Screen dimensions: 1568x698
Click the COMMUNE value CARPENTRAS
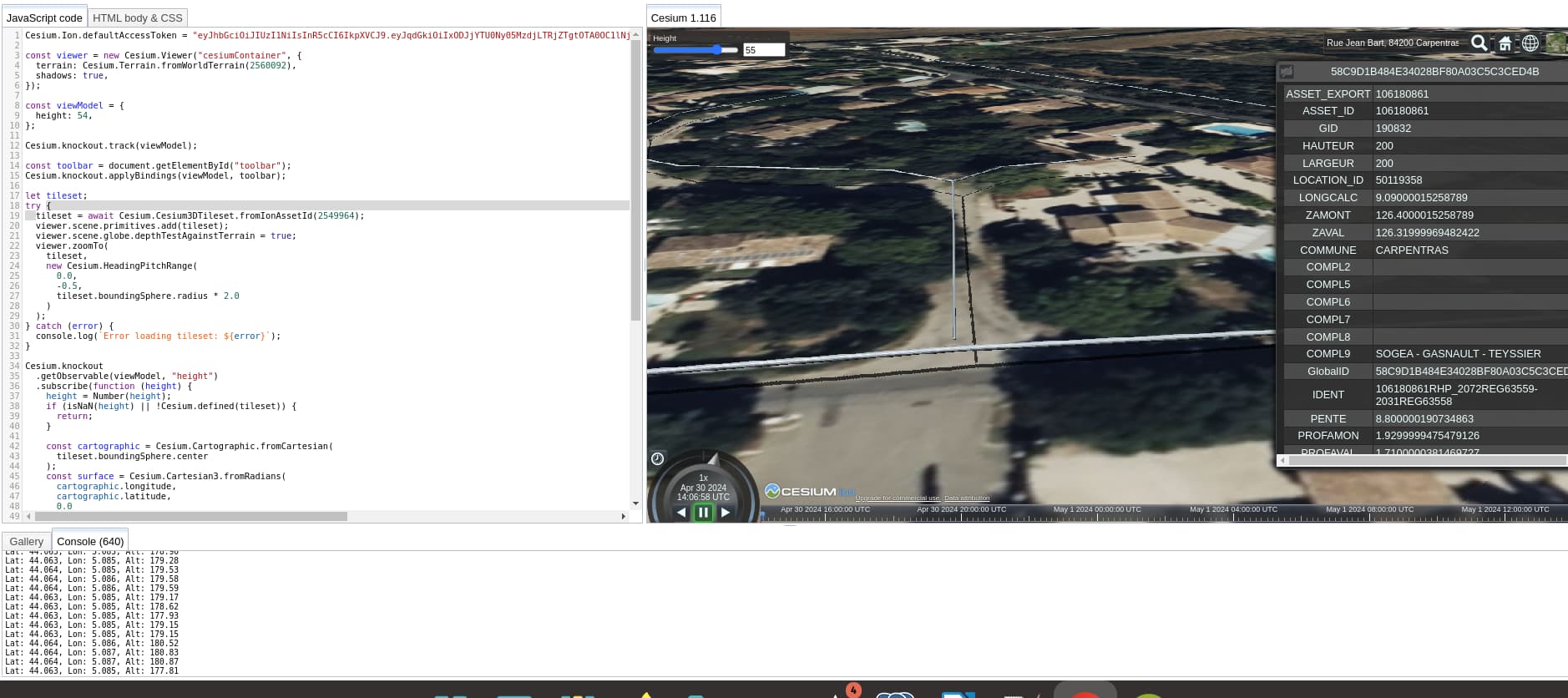[x=1412, y=250]
